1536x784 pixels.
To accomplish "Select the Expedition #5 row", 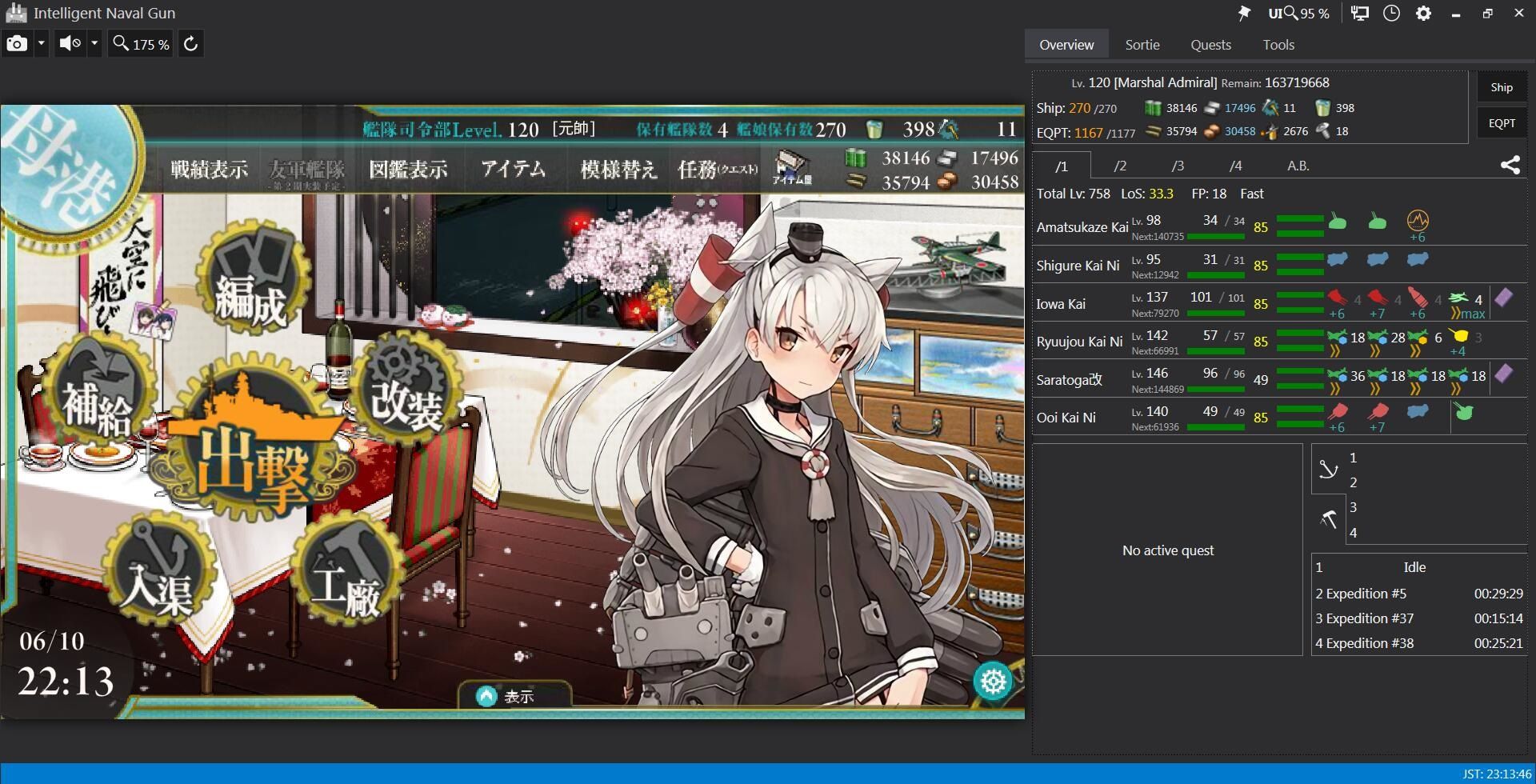I will point(1419,594).
